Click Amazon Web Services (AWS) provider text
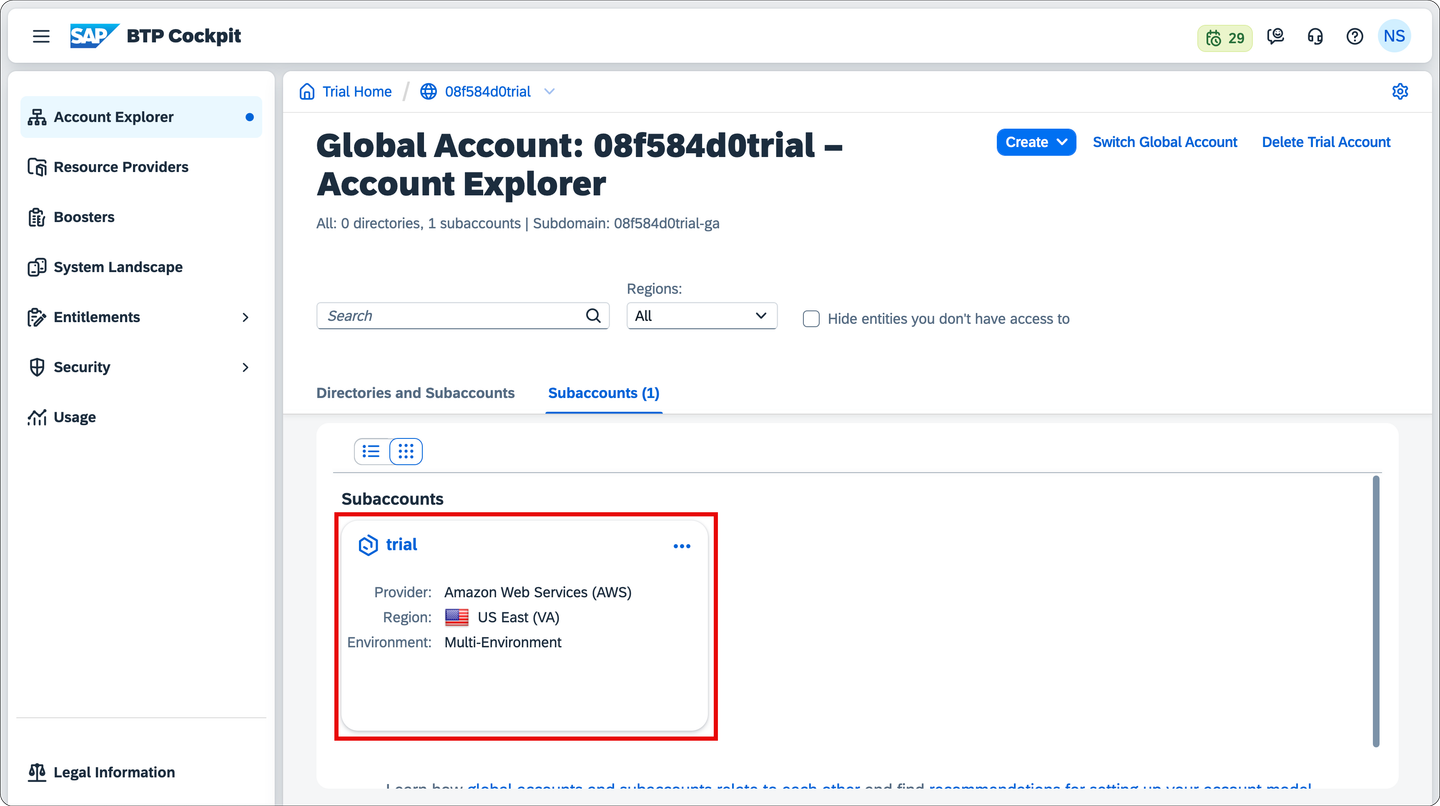 tap(538, 592)
